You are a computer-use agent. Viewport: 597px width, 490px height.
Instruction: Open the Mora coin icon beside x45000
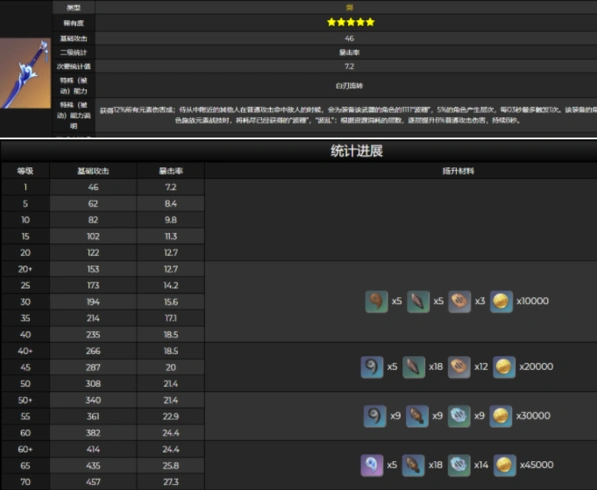(504, 465)
